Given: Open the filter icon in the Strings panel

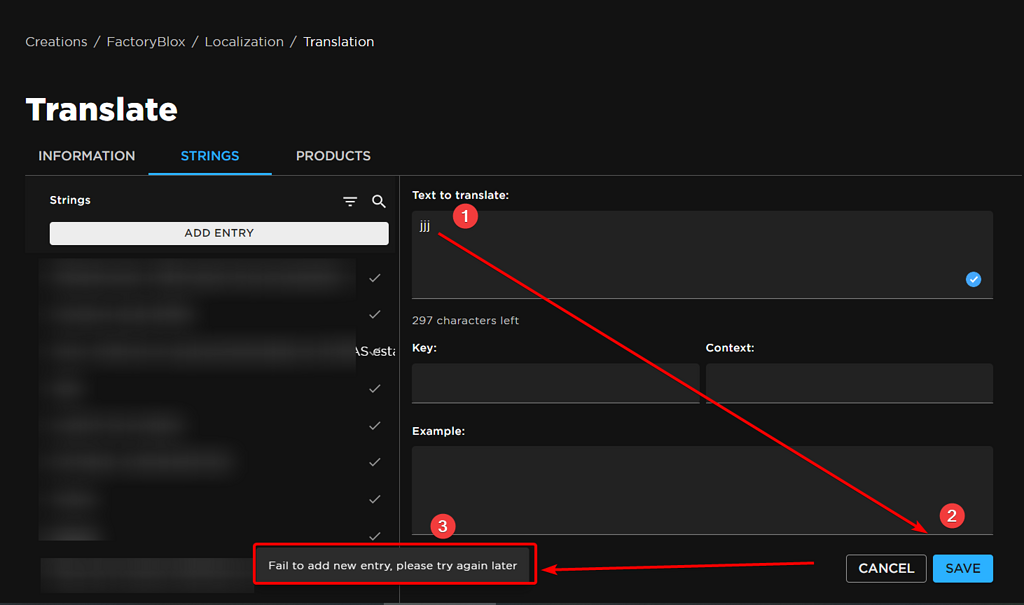Looking at the screenshot, I should [x=350, y=201].
